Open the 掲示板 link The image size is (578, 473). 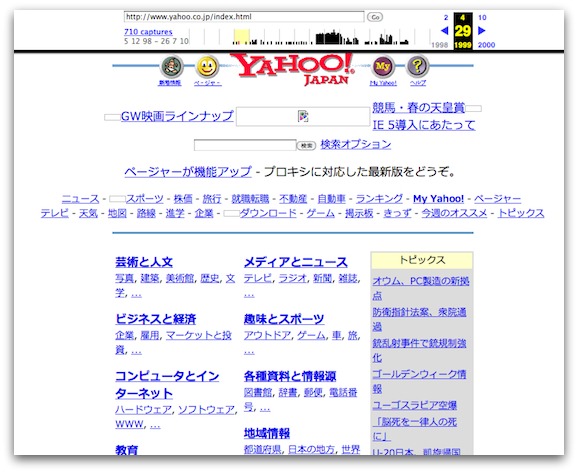[x=359, y=213]
